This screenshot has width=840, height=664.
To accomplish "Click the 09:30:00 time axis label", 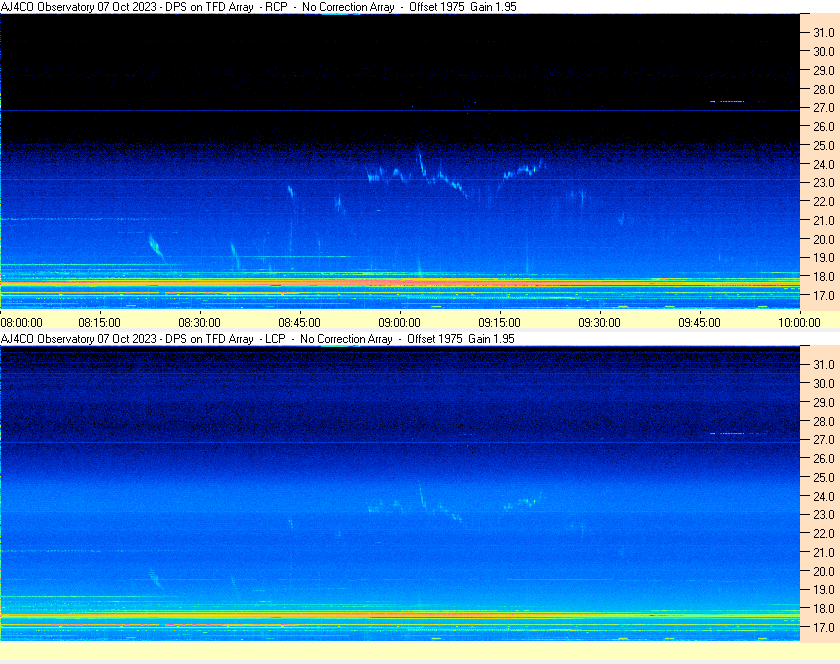I will point(599,323).
